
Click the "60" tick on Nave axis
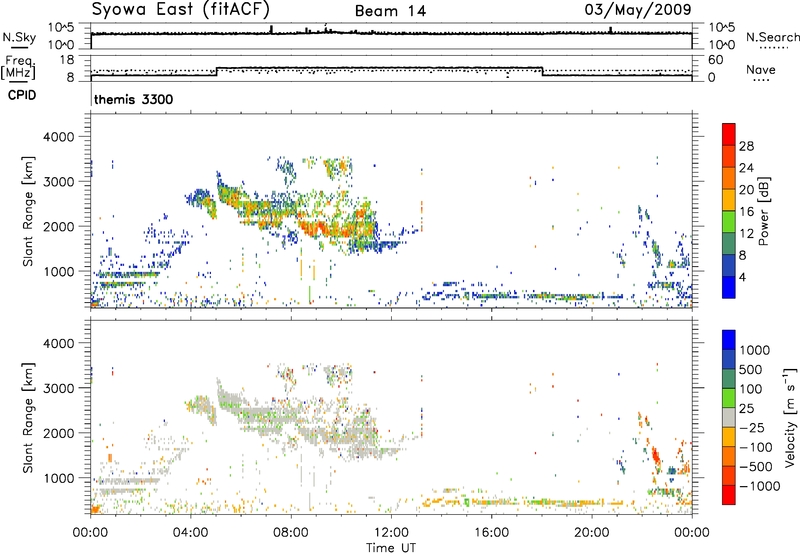[x=715, y=60]
